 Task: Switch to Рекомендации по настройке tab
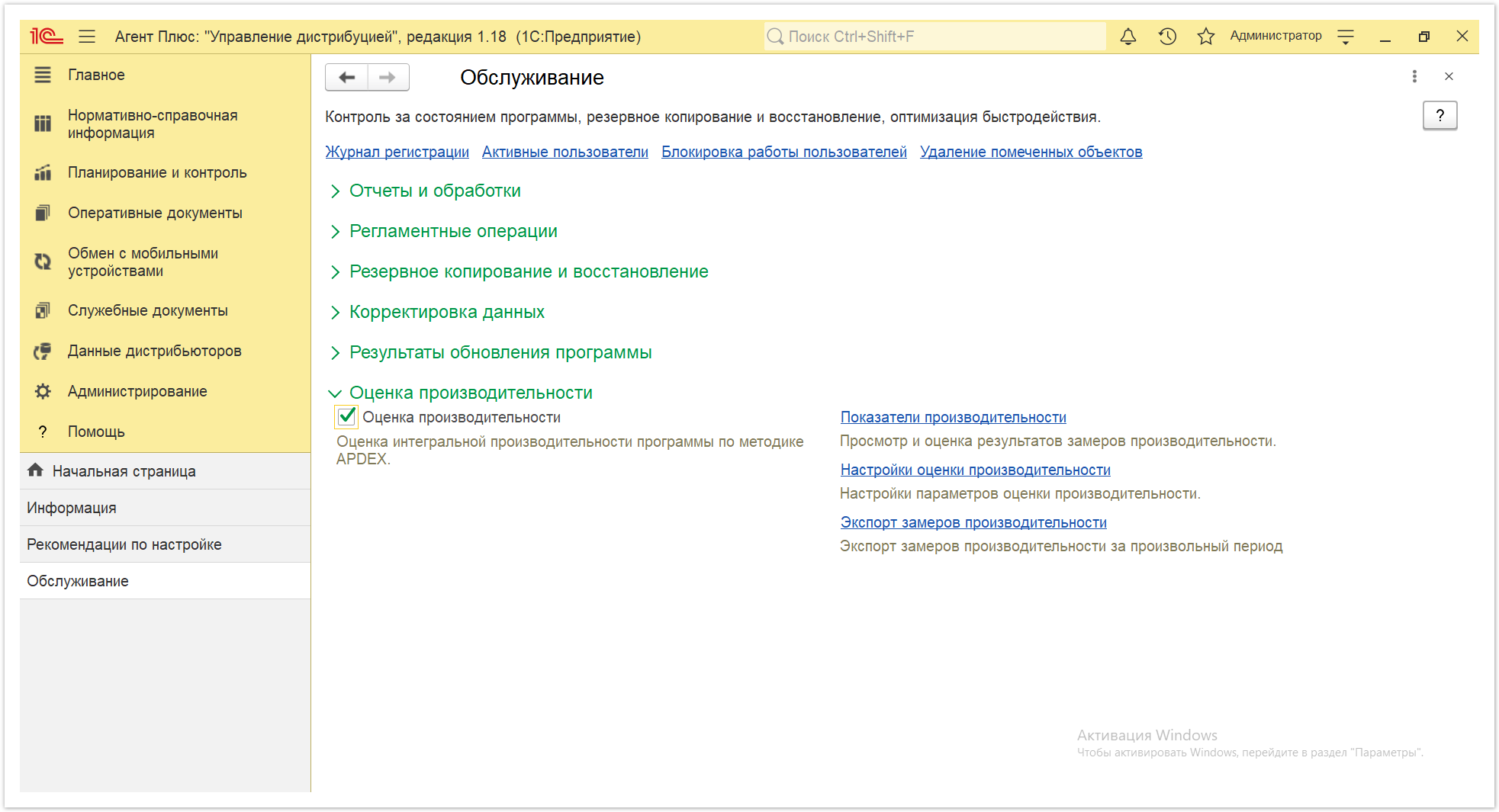coord(165,544)
